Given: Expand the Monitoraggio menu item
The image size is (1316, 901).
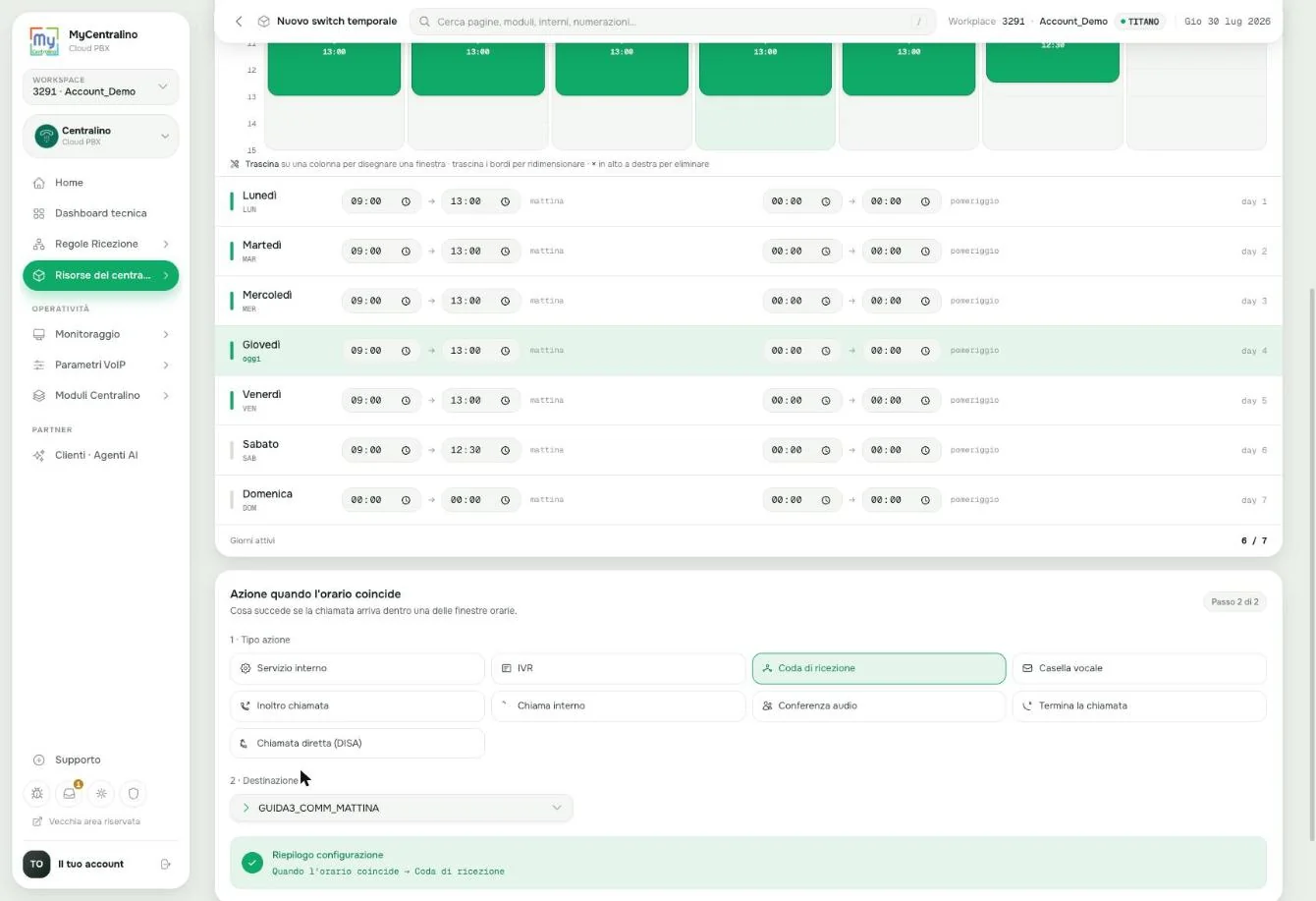Looking at the screenshot, I should 100,334.
